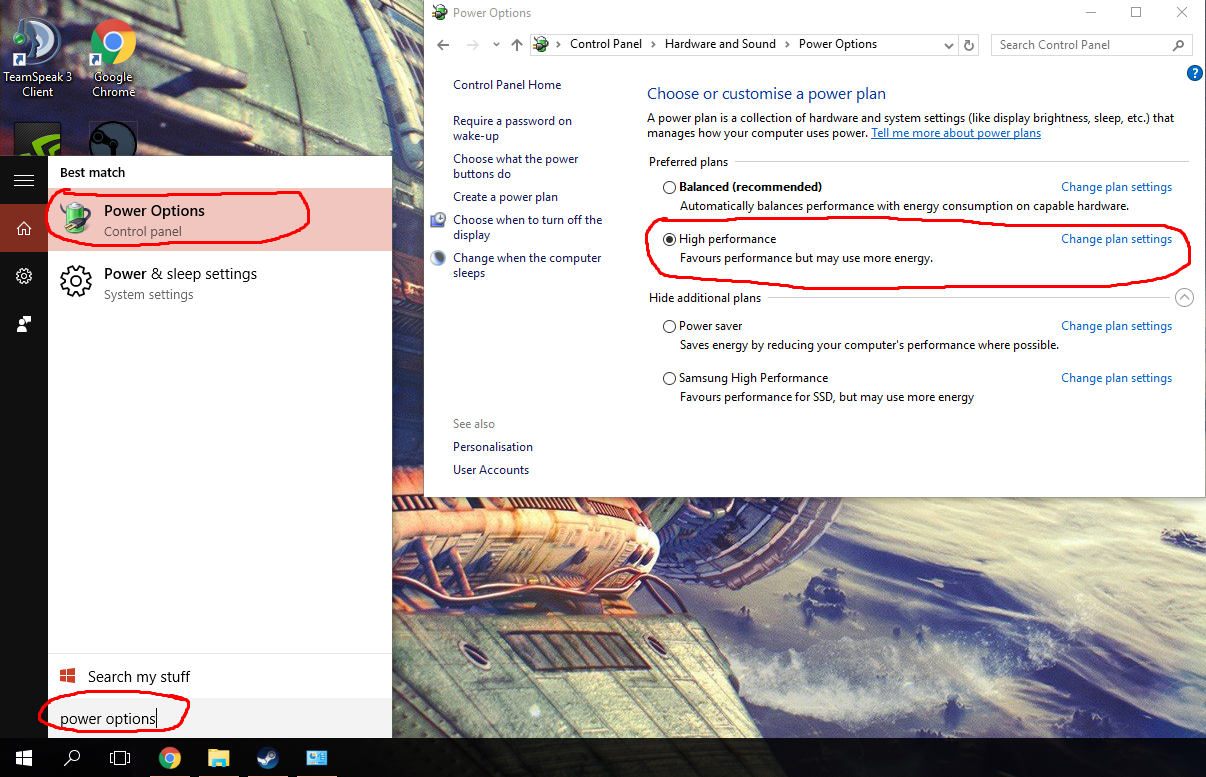Open the address bar history dropdown

[949, 45]
